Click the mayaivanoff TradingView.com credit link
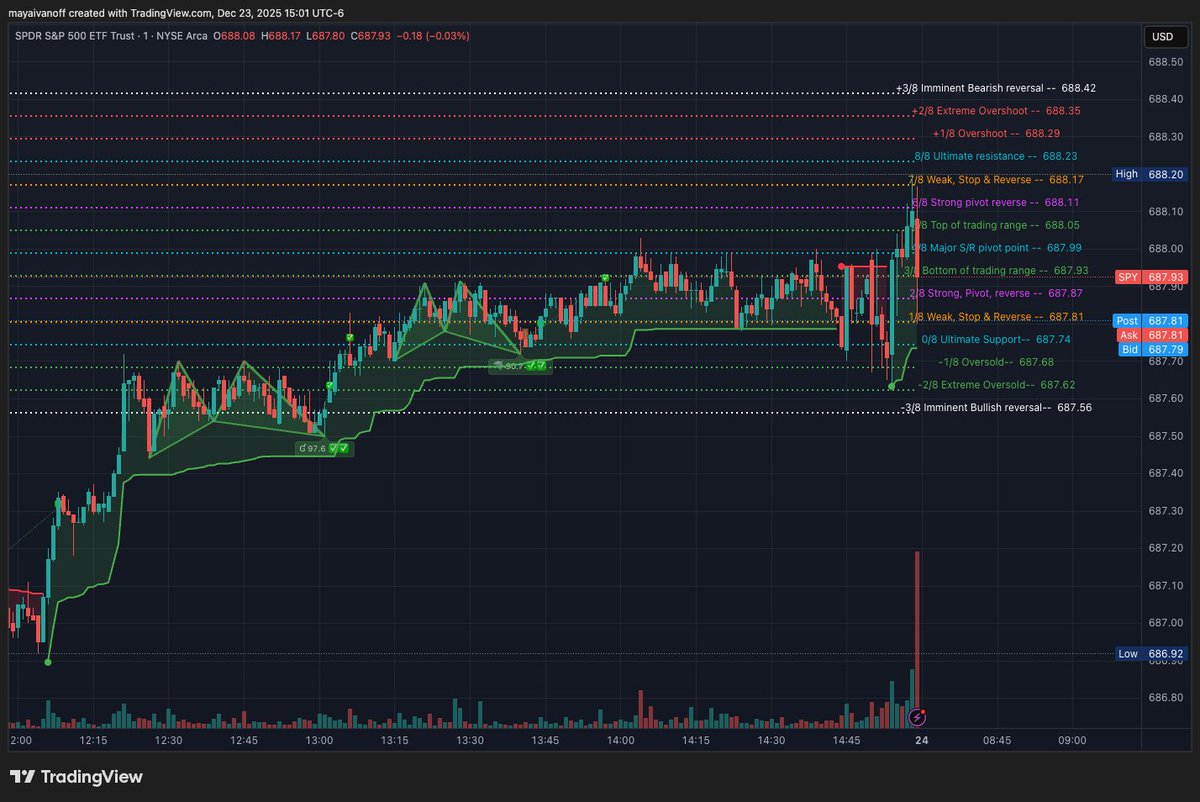The image size is (1200, 802). pyautogui.click(x=70, y=13)
